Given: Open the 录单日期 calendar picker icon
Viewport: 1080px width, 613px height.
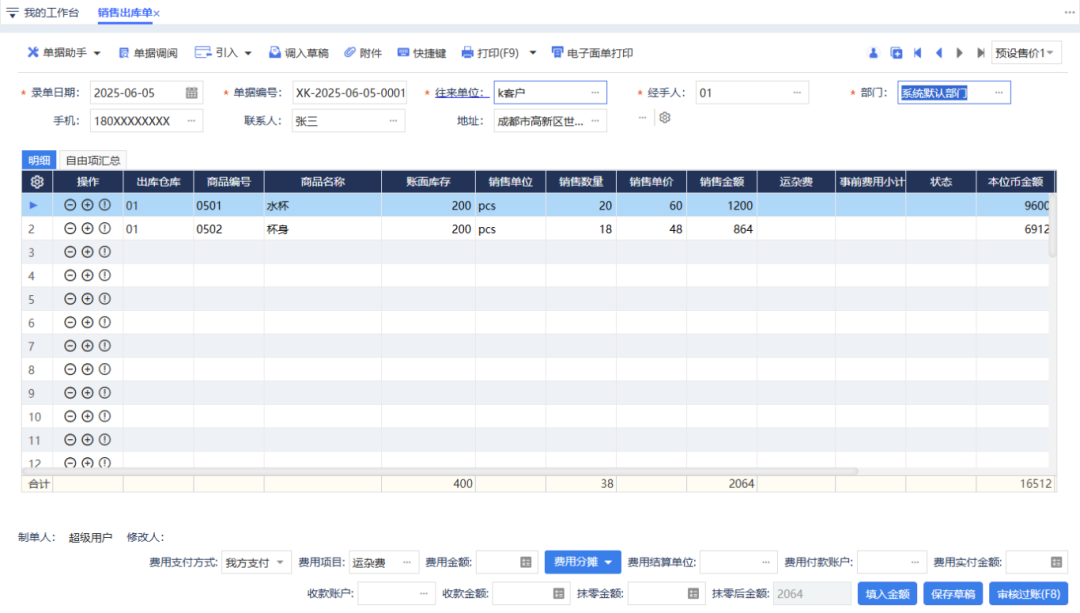Looking at the screenshot, I should (192, 93).
